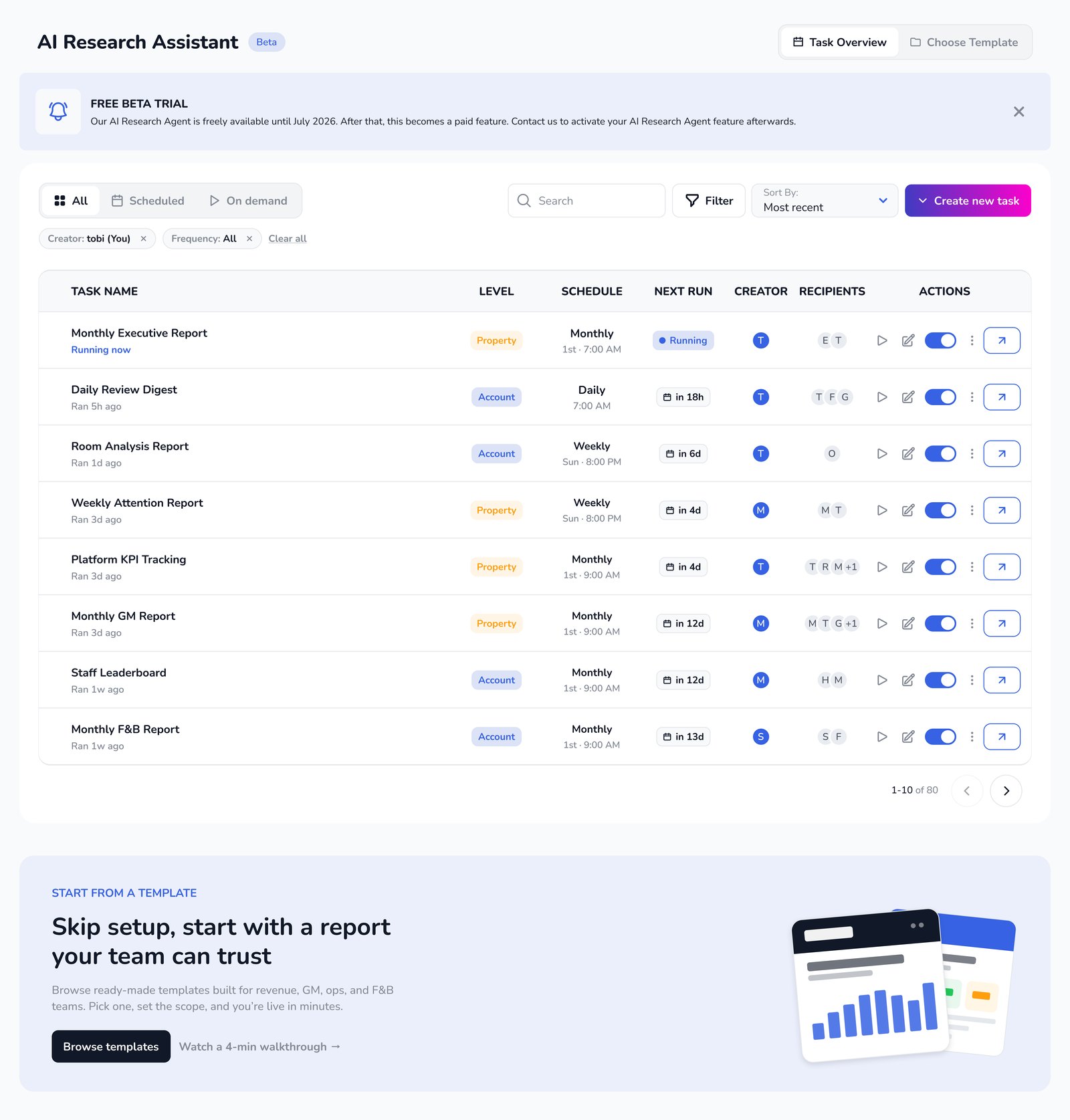Switch off the Staff Leaderboard task toggle
This screenshot has width=1070, height=1120.
point(940,680)
